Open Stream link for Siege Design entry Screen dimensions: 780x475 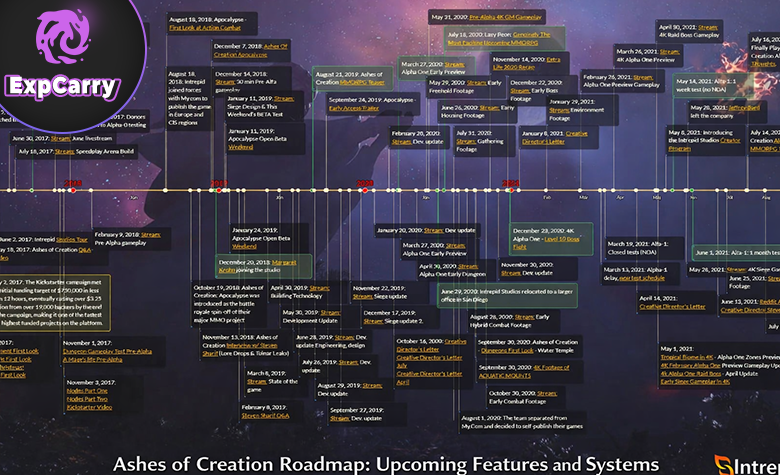point(284,98)
